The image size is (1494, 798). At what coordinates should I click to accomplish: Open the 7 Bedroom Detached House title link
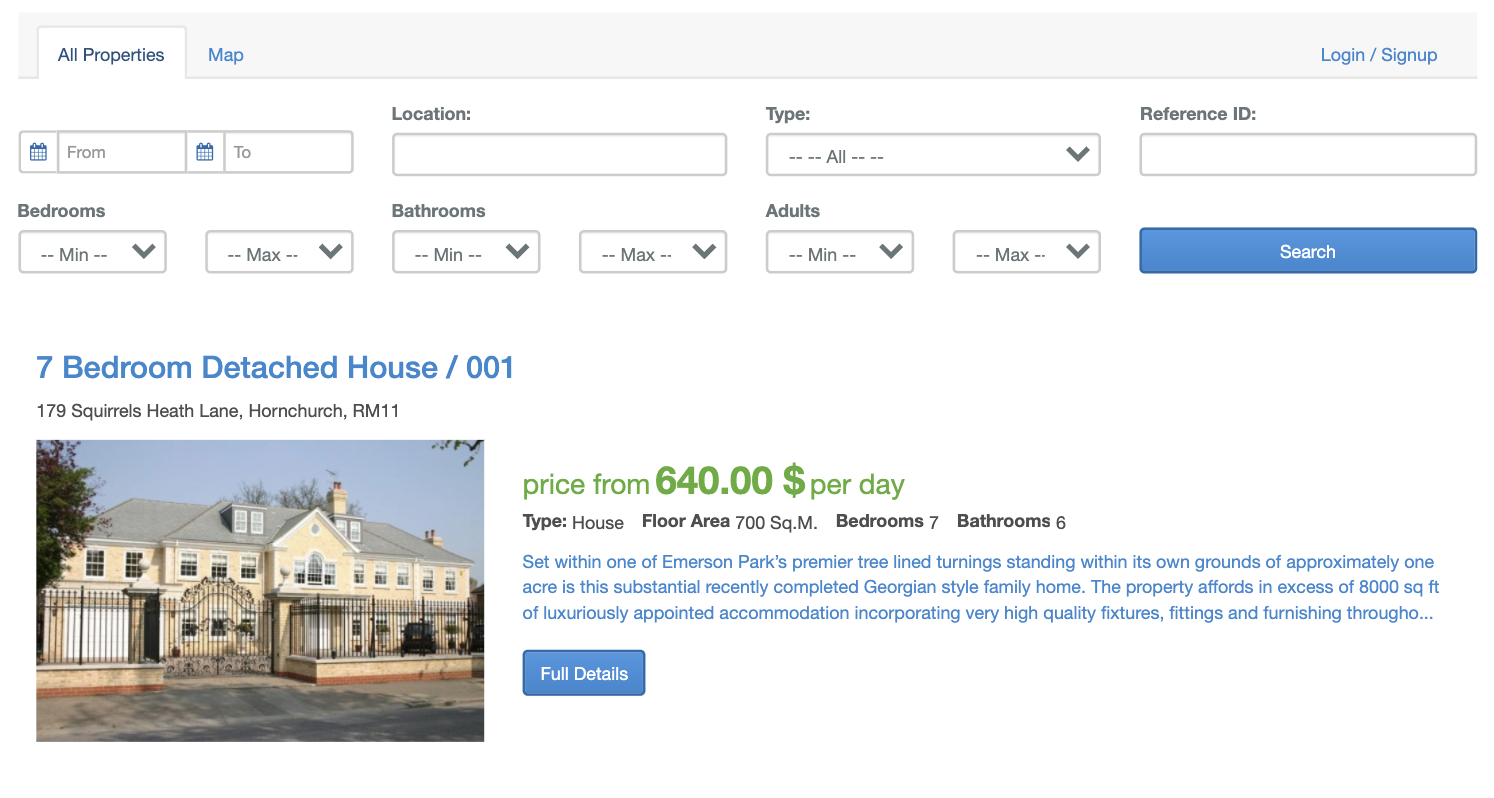(x=275, y=367)
